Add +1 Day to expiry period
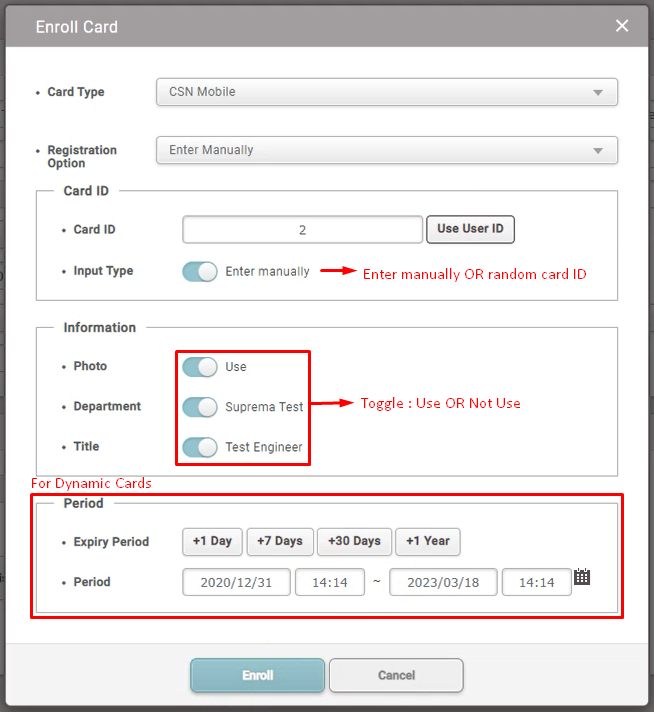This screenshot has height=712, width=654. pos(212,541)
